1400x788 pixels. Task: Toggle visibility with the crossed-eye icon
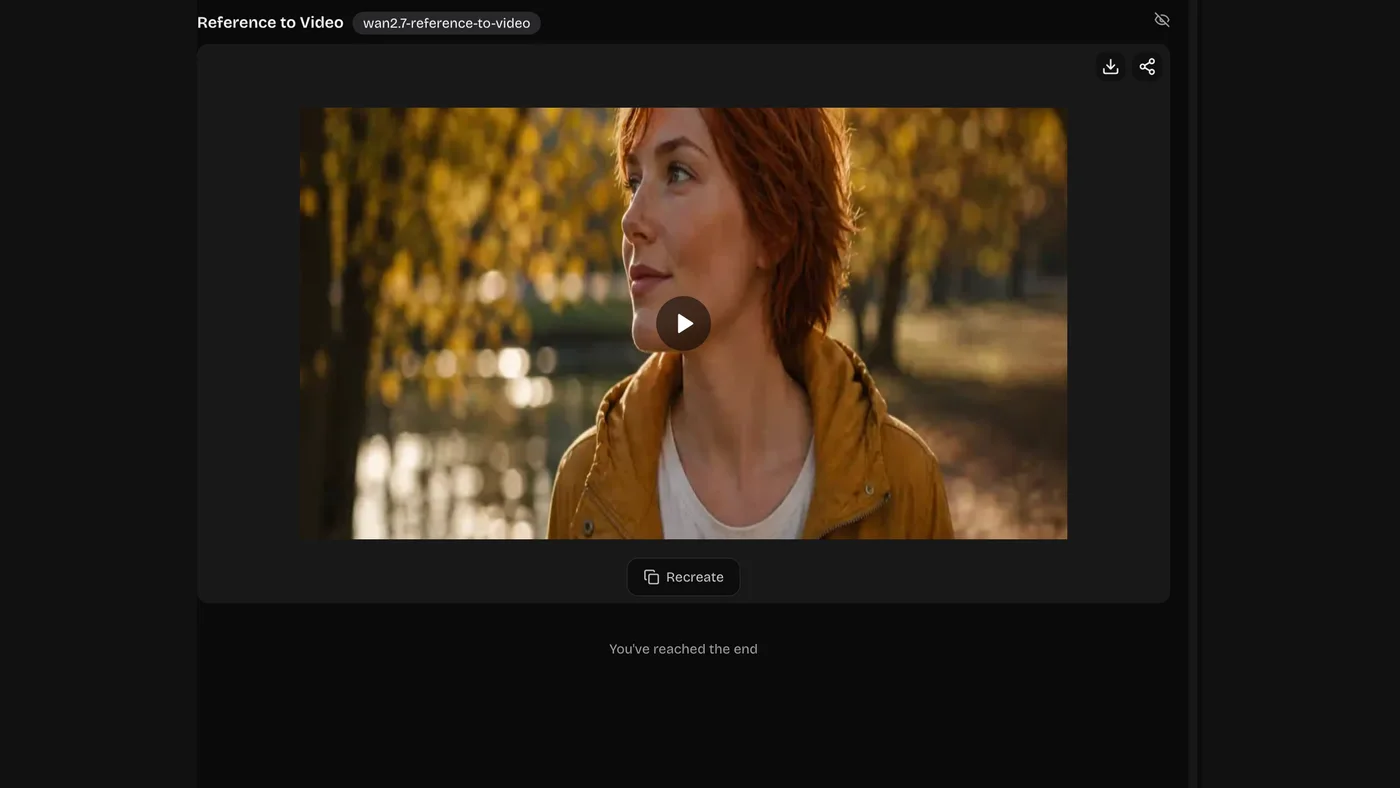1162,20
